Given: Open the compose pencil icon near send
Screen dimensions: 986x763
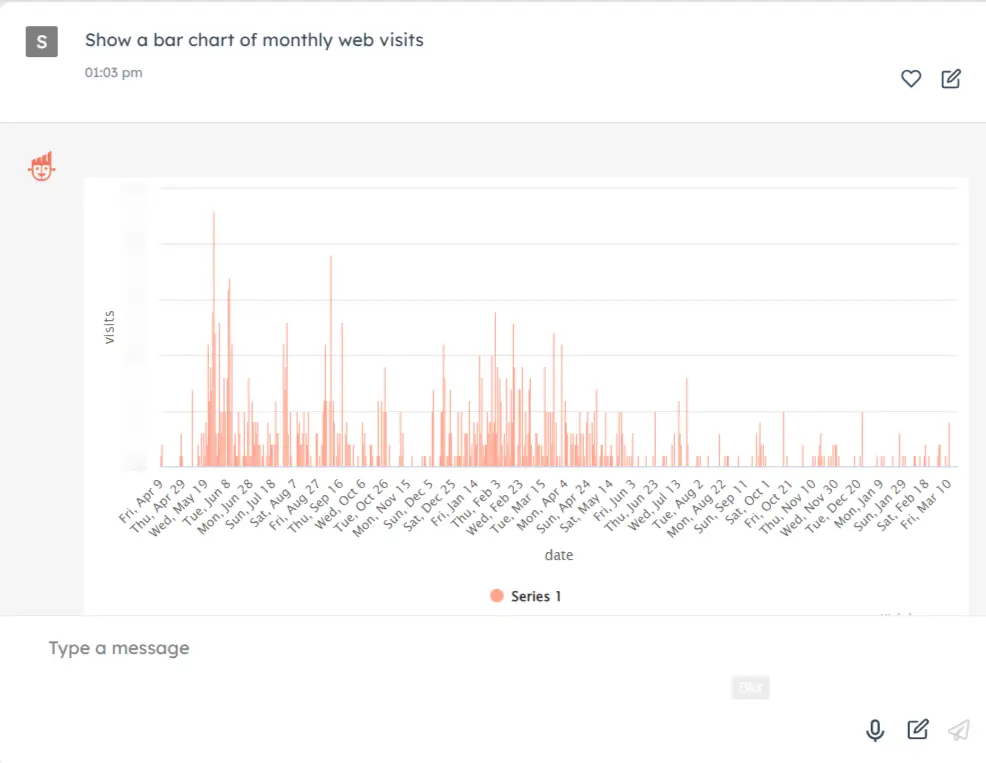Looking at the screenshot, I should [918, 730].
